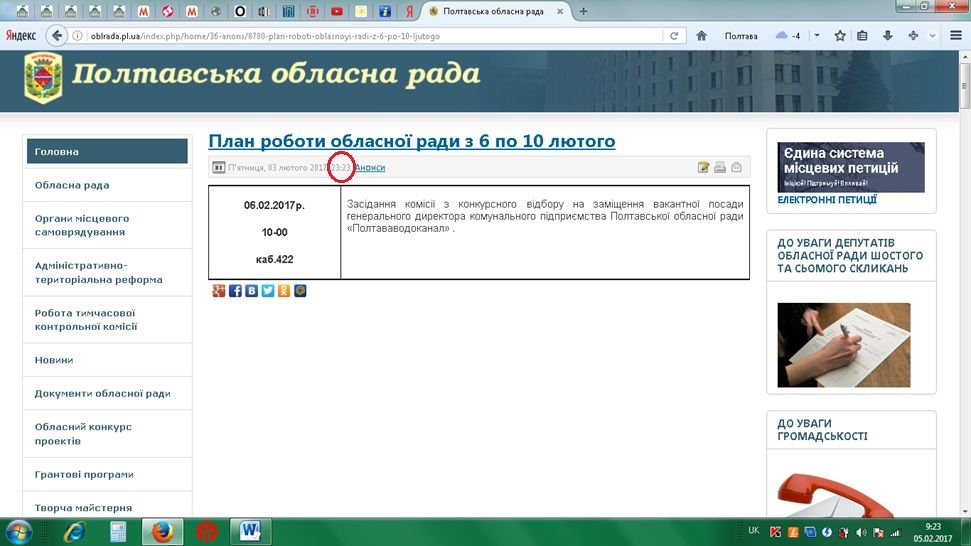Image resolution: width=971 pixels, height=546 pixels.
Task: Share article on VKontakte
Action: 252,291
